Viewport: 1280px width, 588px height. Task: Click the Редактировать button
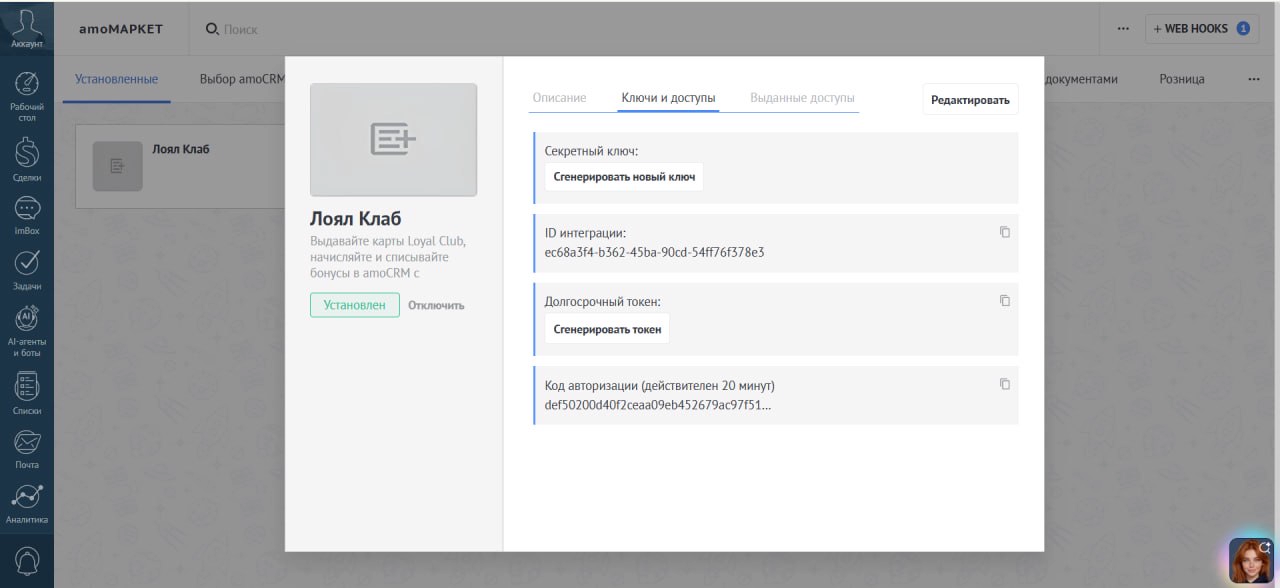[970, 99]
